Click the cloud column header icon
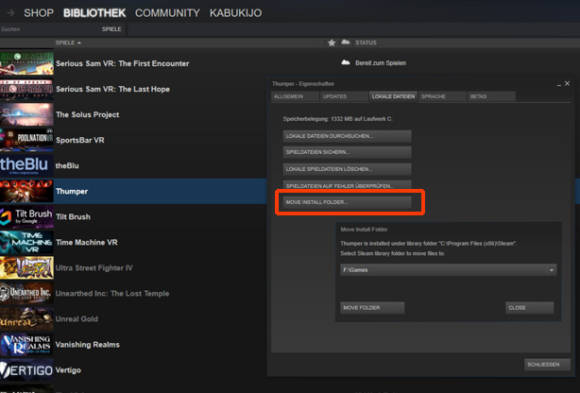This screenshot has width=580, height=393. pos(345,42)
